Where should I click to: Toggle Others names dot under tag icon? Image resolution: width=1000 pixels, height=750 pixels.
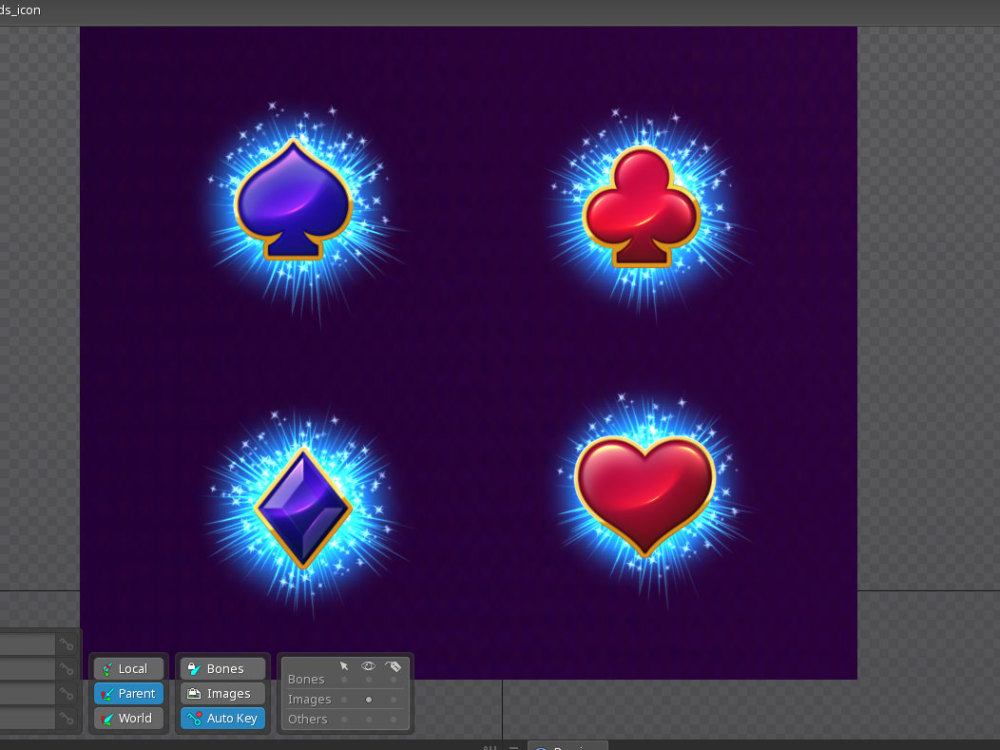pyautogui.click(x=393, y=719)
